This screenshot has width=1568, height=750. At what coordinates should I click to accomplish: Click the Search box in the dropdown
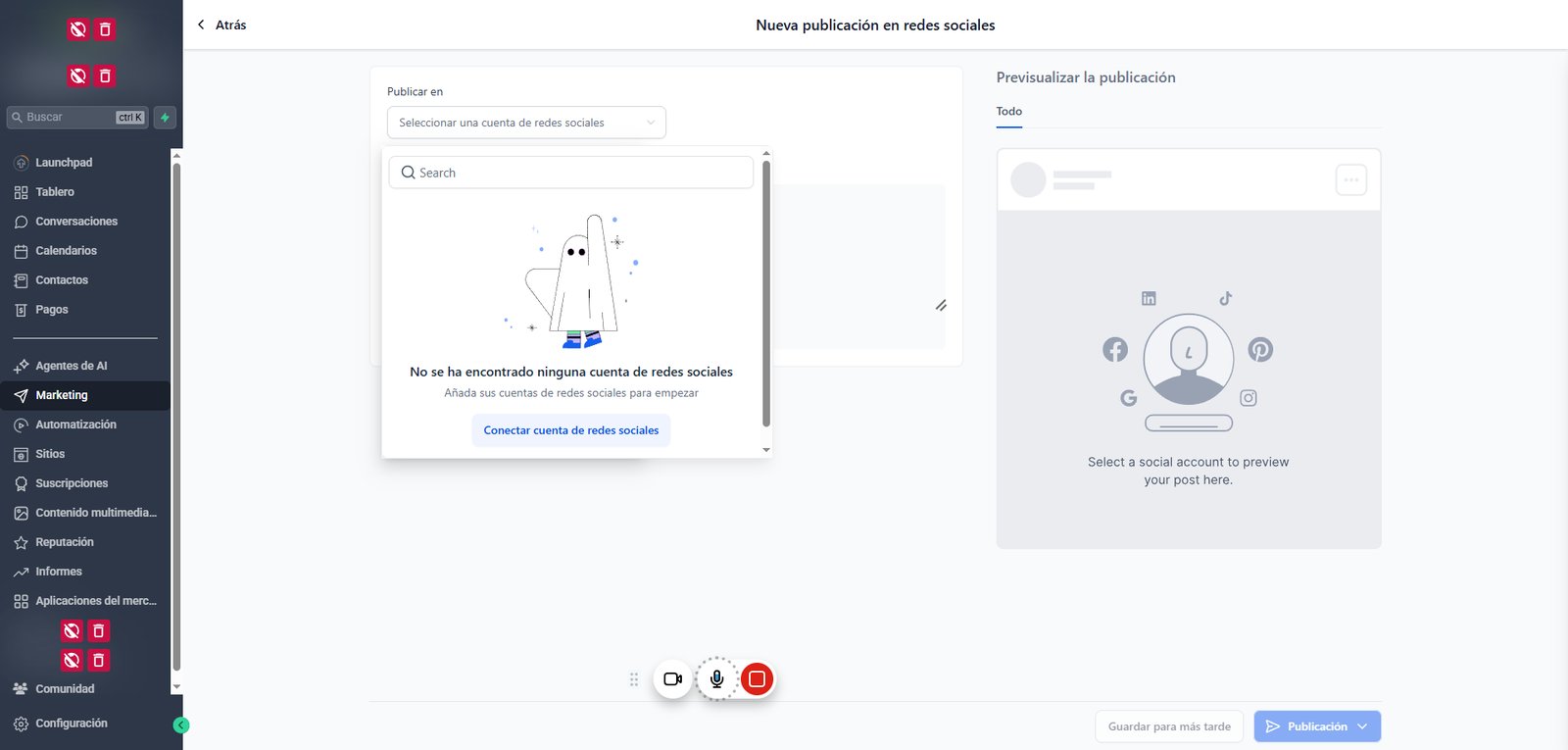coord(571,173)
